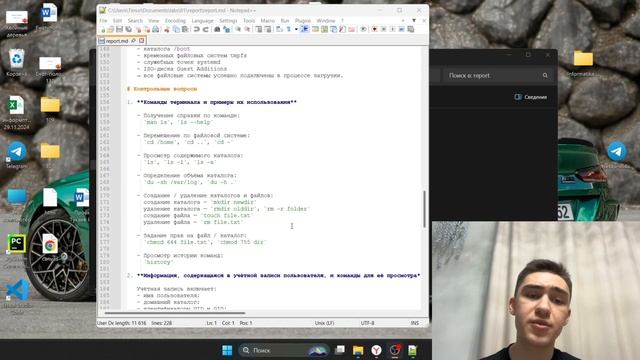Click the plus button right of the menu bar
Screen dimensions: 640x360
coord(403,20)
